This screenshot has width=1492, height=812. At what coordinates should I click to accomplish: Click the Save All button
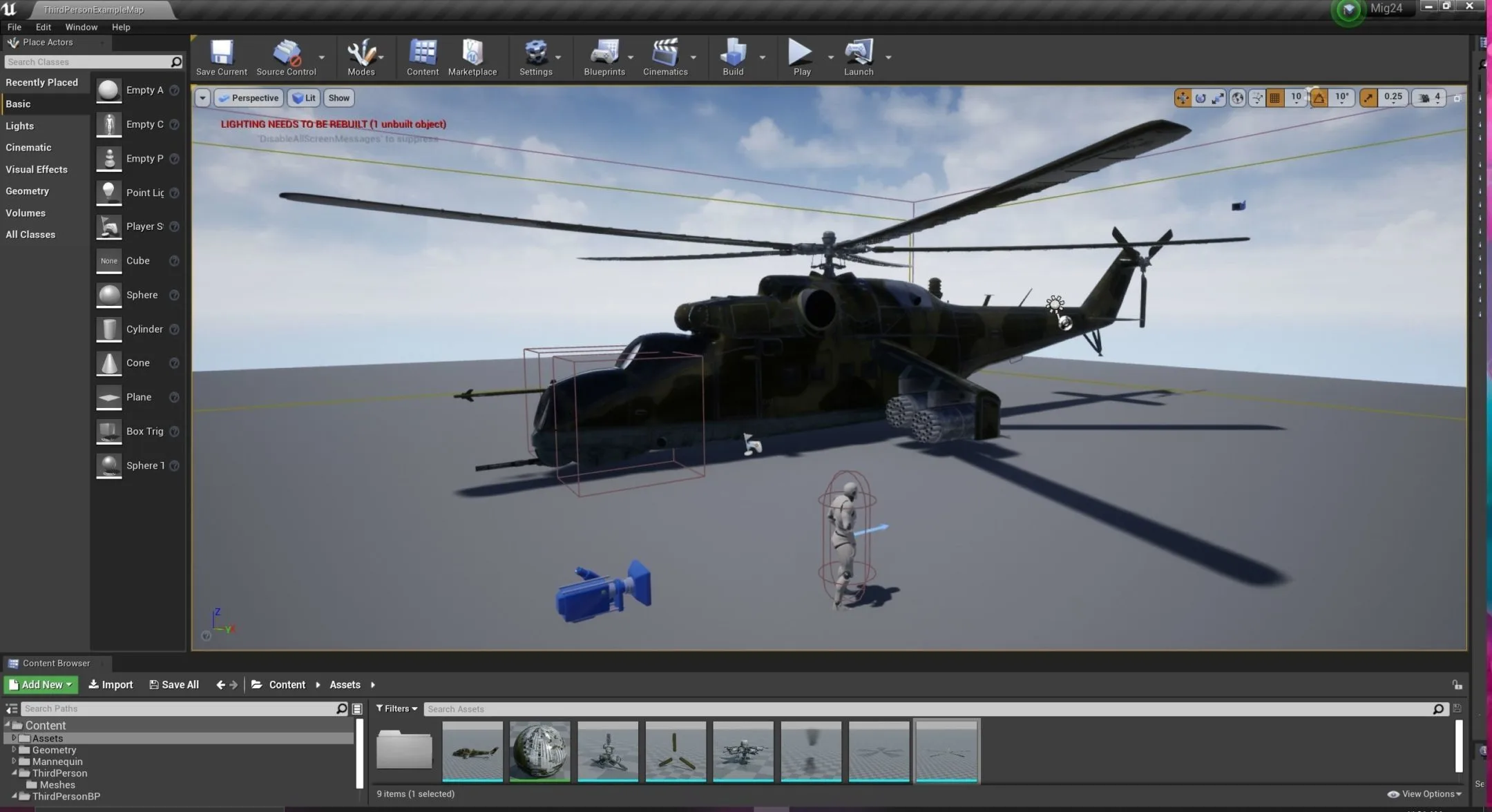pos(173,684)
